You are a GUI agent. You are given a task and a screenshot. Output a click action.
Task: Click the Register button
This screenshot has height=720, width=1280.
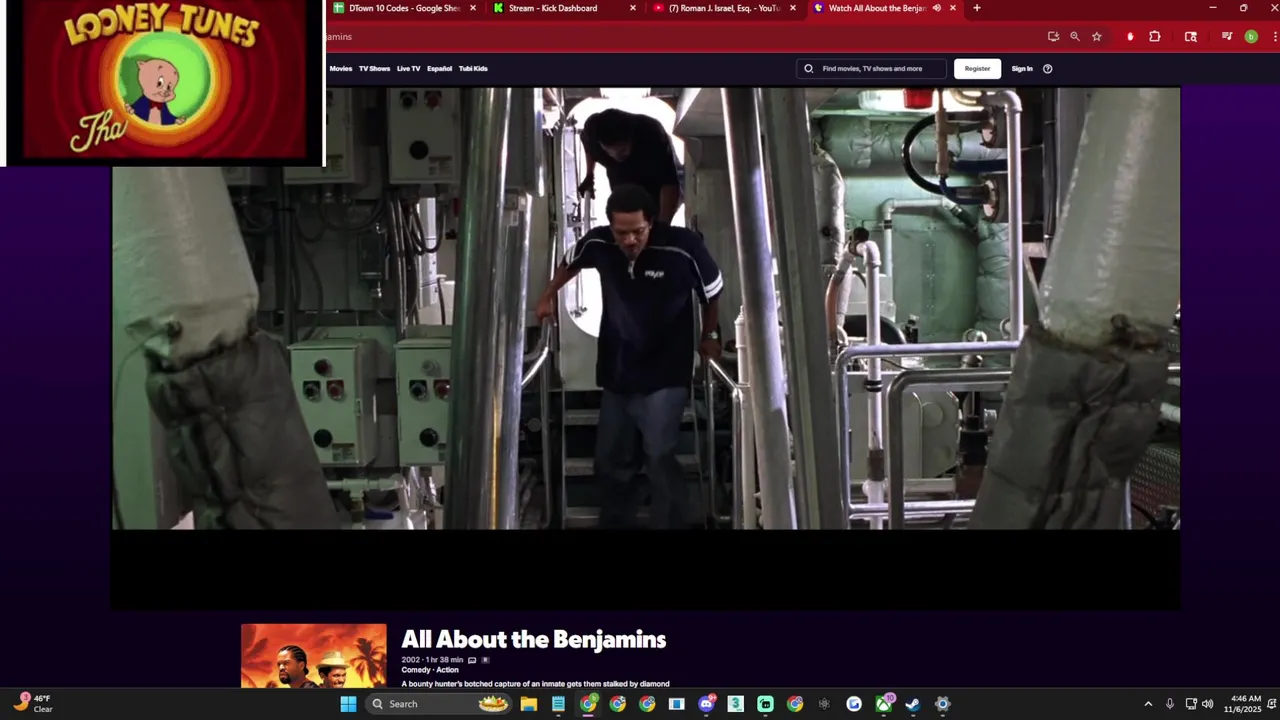(x=977, y=69)
